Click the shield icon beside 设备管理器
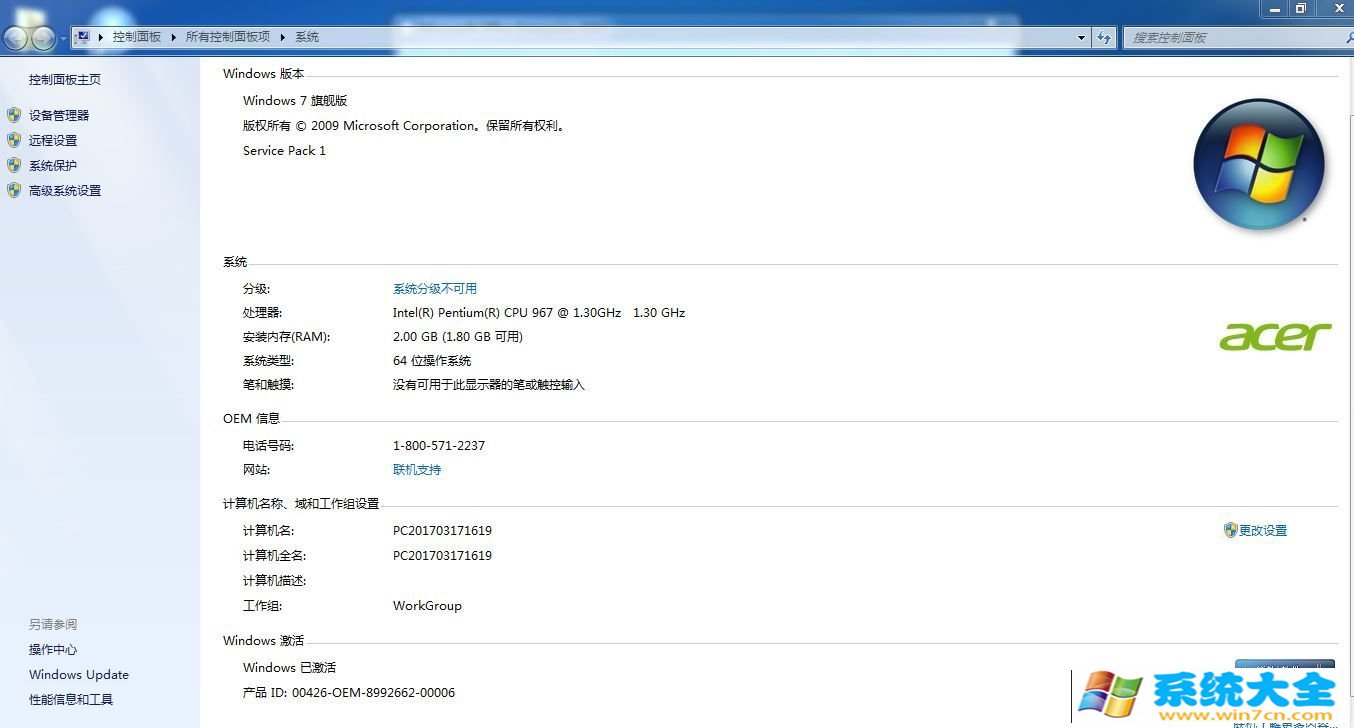The width and height of the screenshot is (1354, 728). tap(14, 115)
